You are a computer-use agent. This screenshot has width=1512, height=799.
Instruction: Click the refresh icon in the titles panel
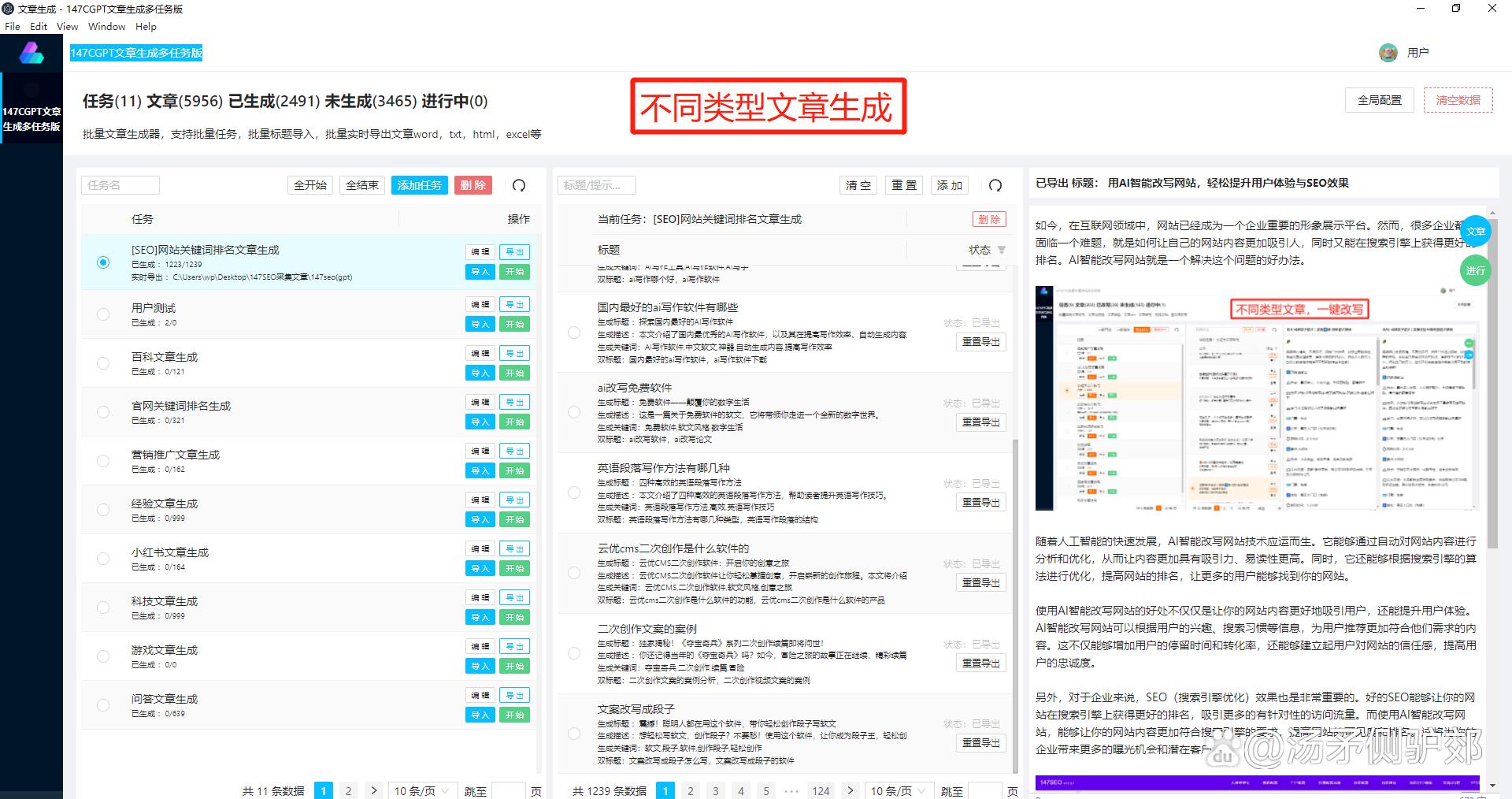coord(995,185)
